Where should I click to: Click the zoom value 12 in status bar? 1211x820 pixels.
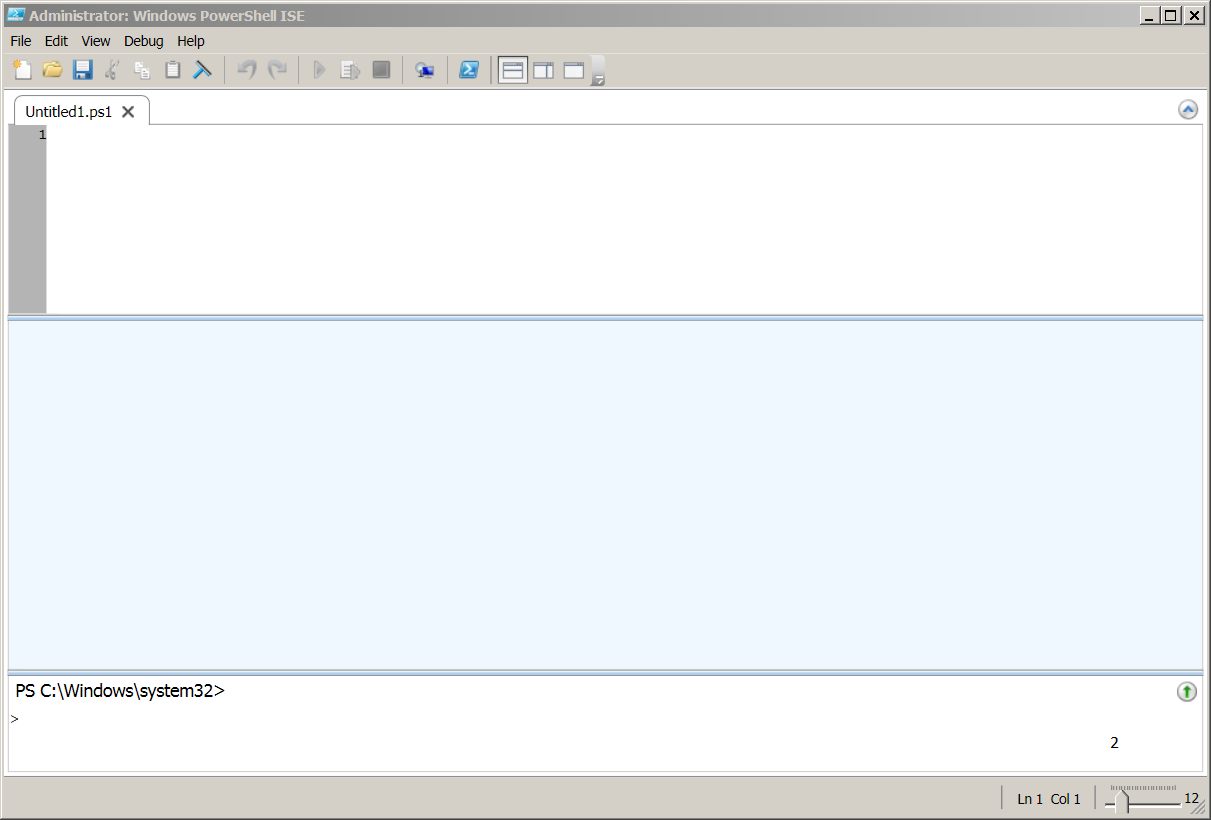click(x=1191, y=798)
